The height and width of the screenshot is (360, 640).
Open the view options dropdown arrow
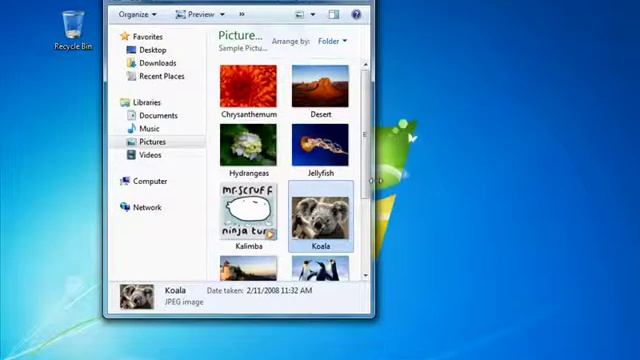point(313,14)
